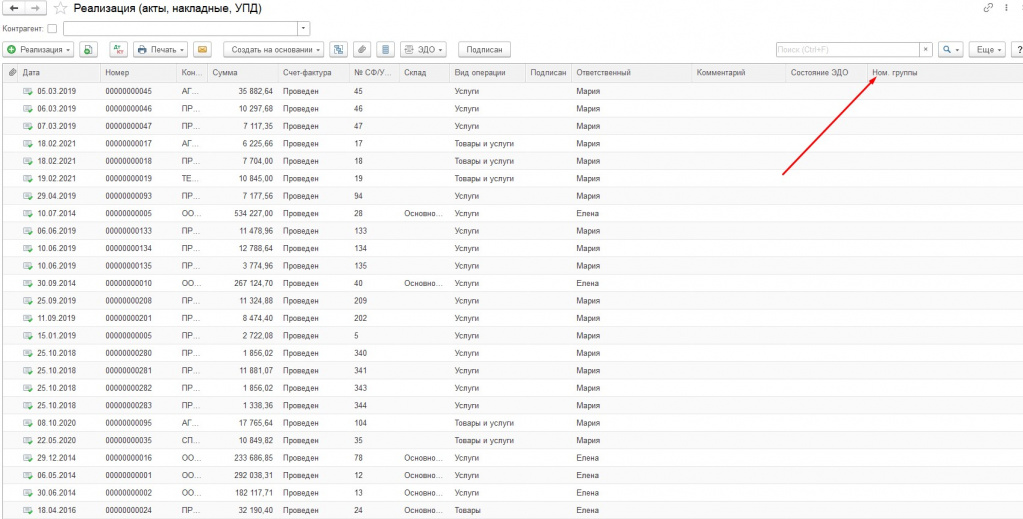The width and height of the screenshot is (1023, 519).
Task: Expand the Создать на основании dropdown
Action: tap(273, 50)
